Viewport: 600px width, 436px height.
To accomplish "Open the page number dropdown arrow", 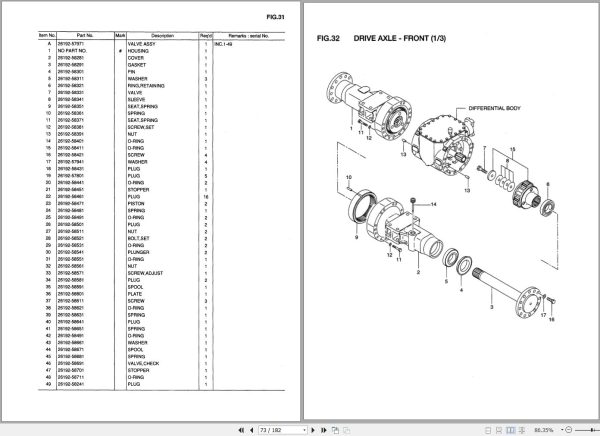I will [305, 430].
